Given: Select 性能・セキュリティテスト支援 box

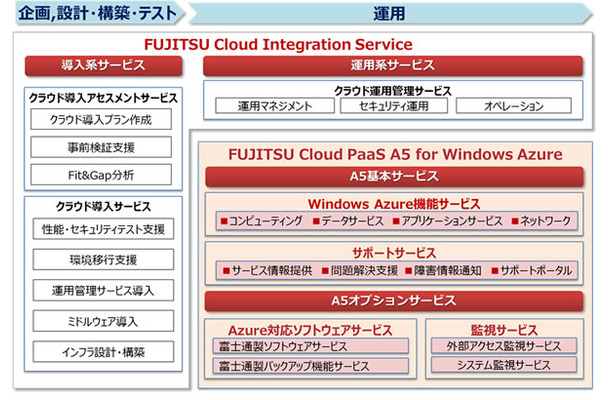Looking at the screenshot, I should pos(103,229).
